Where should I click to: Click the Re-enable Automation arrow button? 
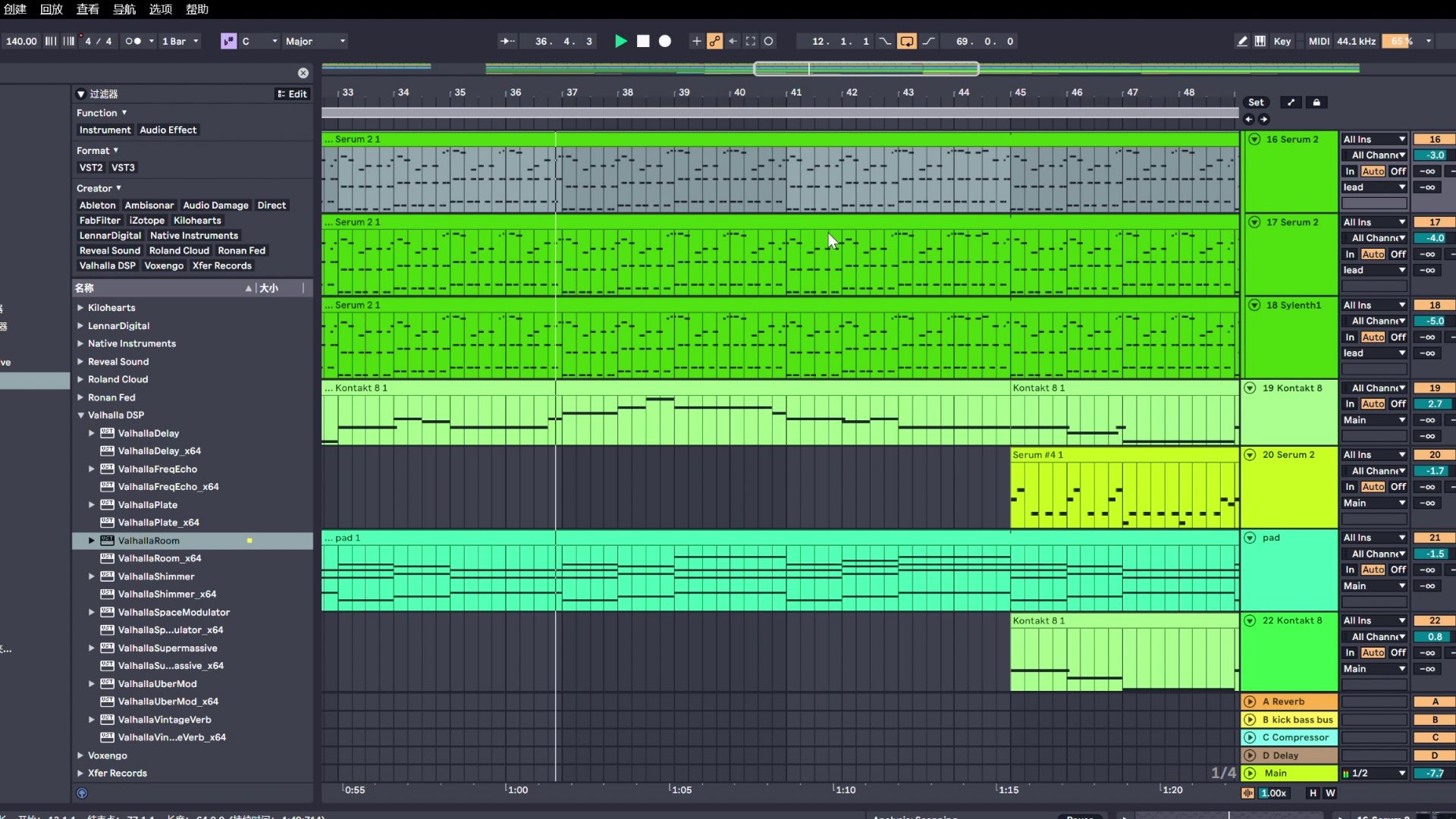[733, 41]
